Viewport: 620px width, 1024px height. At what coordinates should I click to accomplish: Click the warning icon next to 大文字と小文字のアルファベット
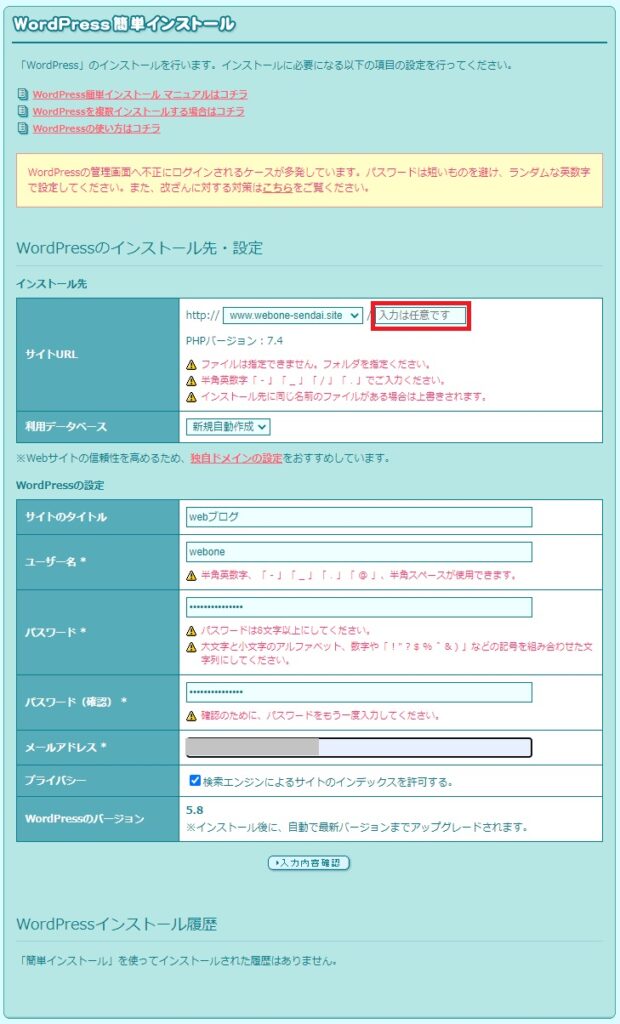pos(191,647)
